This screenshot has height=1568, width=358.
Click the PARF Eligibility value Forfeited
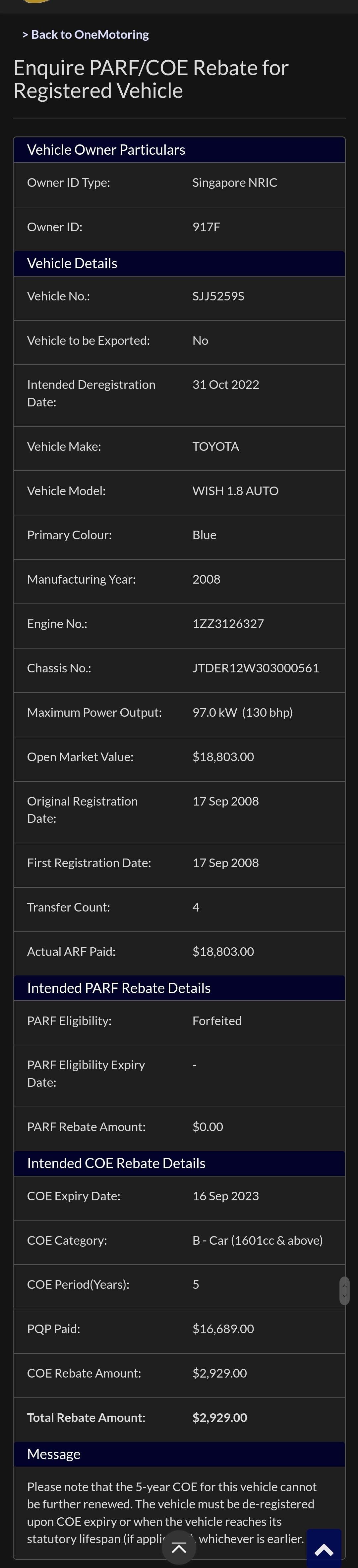click(x=217, y=1021)
